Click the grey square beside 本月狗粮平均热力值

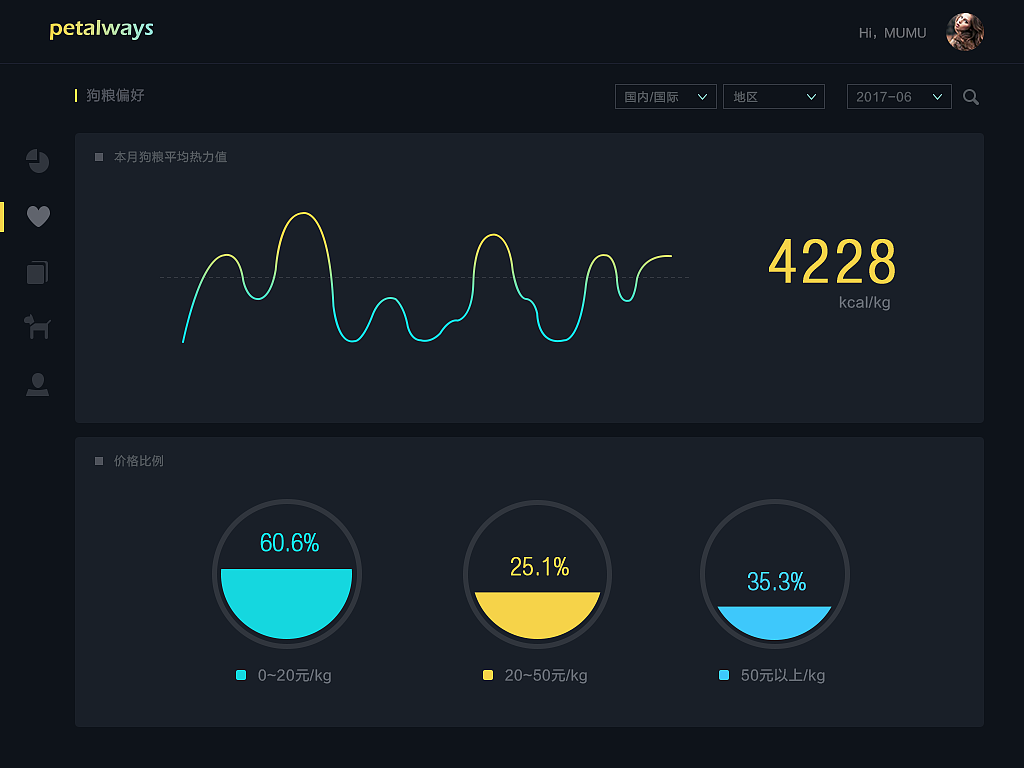click(x=99, y=157)
